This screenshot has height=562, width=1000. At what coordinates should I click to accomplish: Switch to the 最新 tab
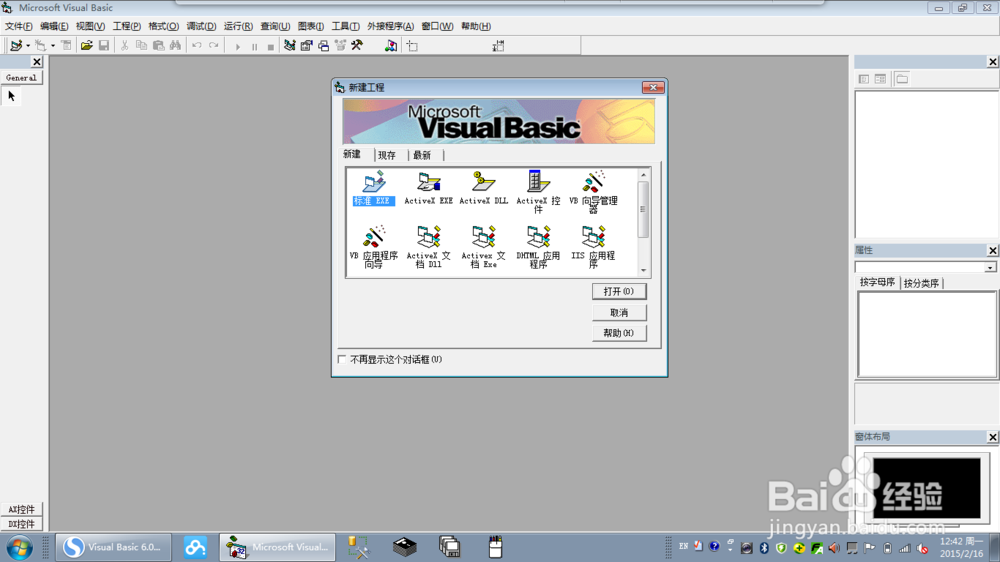422,155
